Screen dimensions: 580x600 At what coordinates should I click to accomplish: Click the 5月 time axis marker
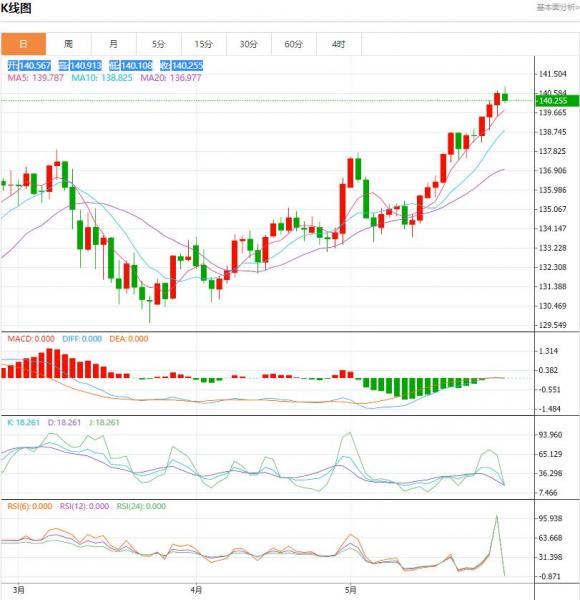coord(350,590)
